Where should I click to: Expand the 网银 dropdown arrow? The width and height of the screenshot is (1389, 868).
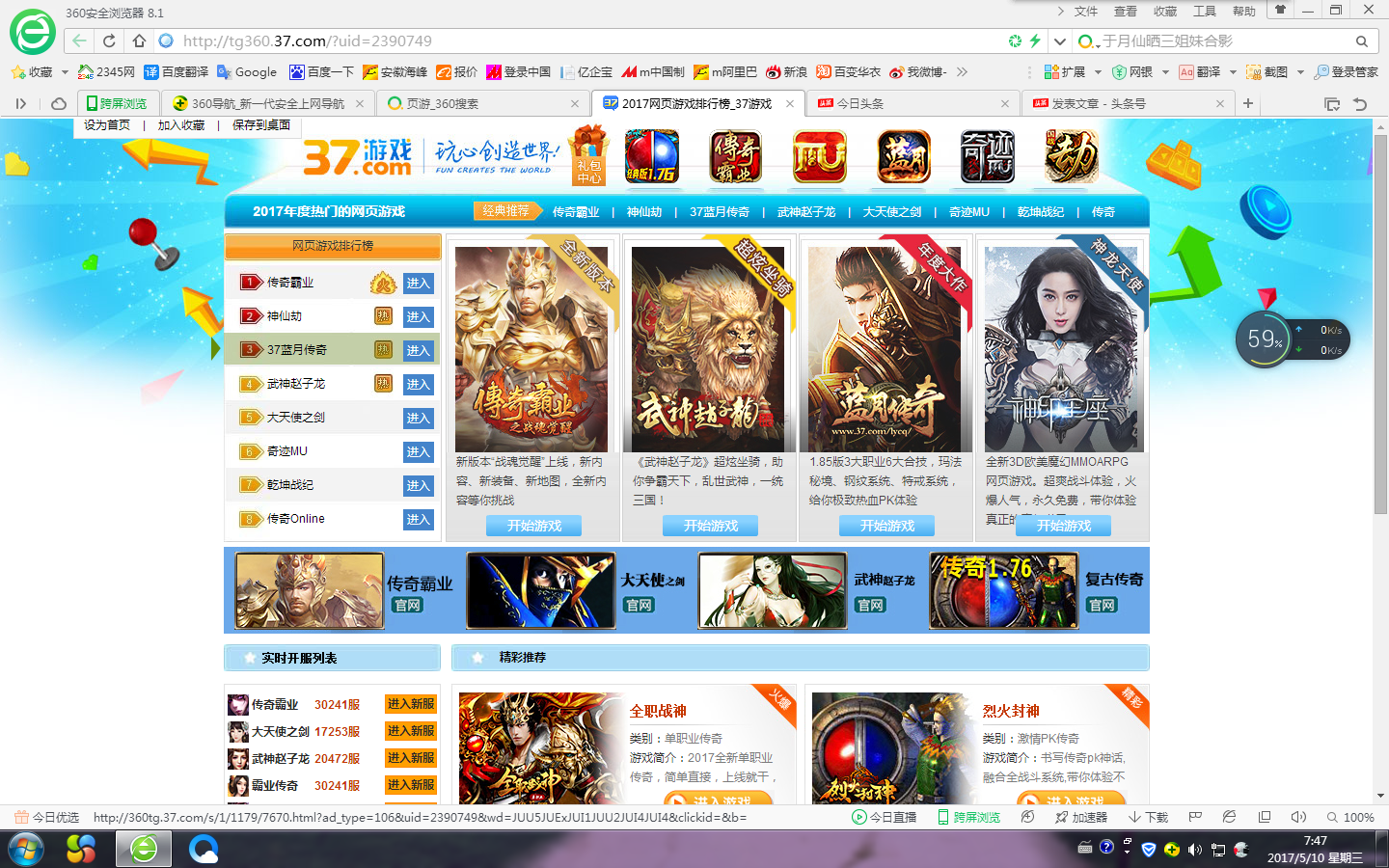pyautogui.click(x=1165, y=72)
